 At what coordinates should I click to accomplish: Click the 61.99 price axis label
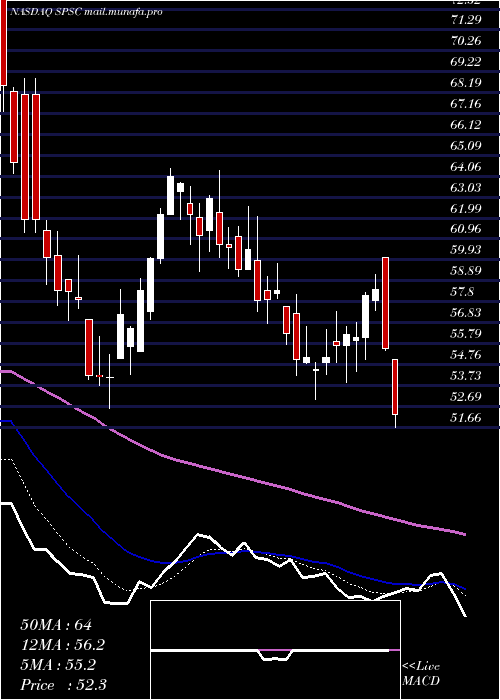[466, 208]
